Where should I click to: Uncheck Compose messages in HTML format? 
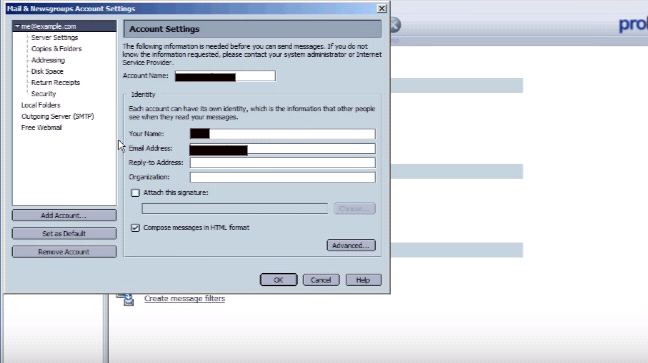click(x=135, y=228)
